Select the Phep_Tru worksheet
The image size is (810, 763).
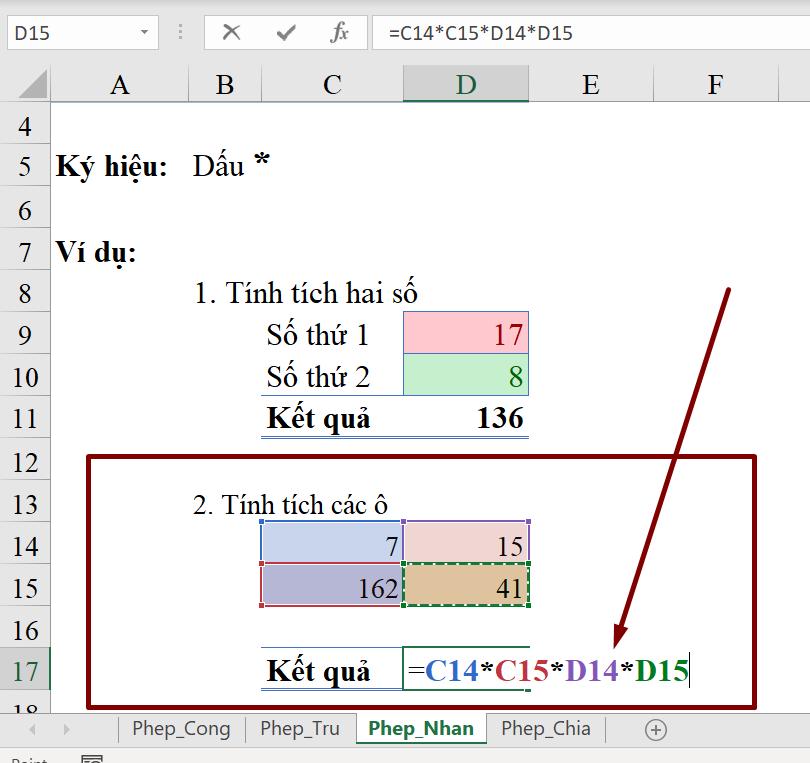click(300, 730)
